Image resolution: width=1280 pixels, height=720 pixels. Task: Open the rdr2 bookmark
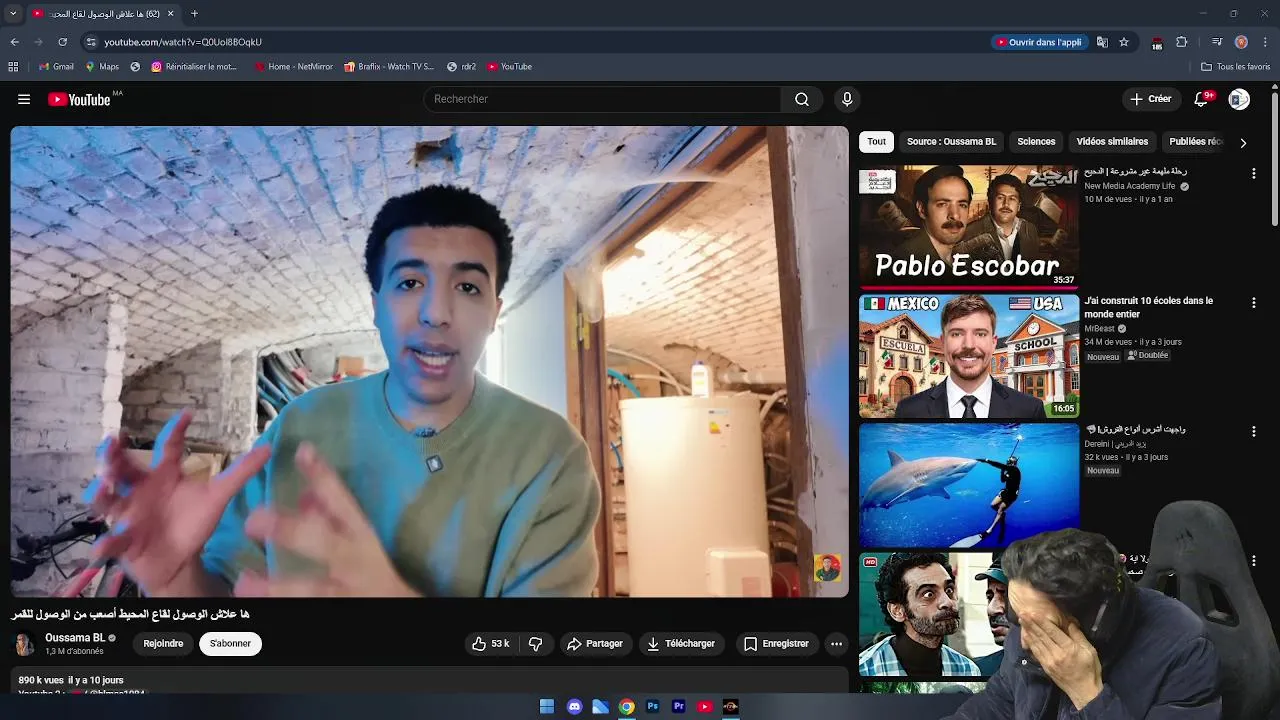461,67
